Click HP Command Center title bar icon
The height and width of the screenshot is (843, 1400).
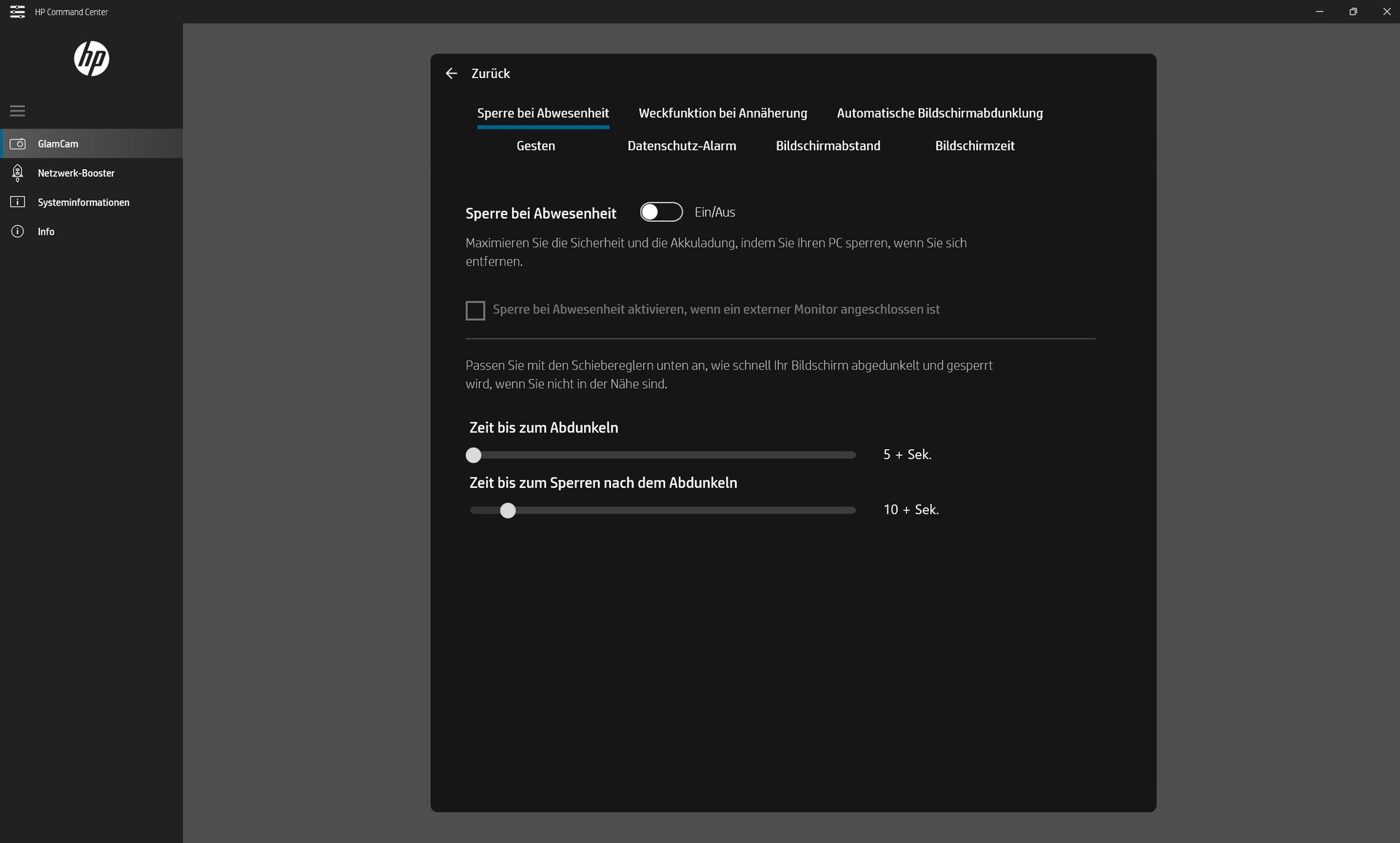(17, 12)
